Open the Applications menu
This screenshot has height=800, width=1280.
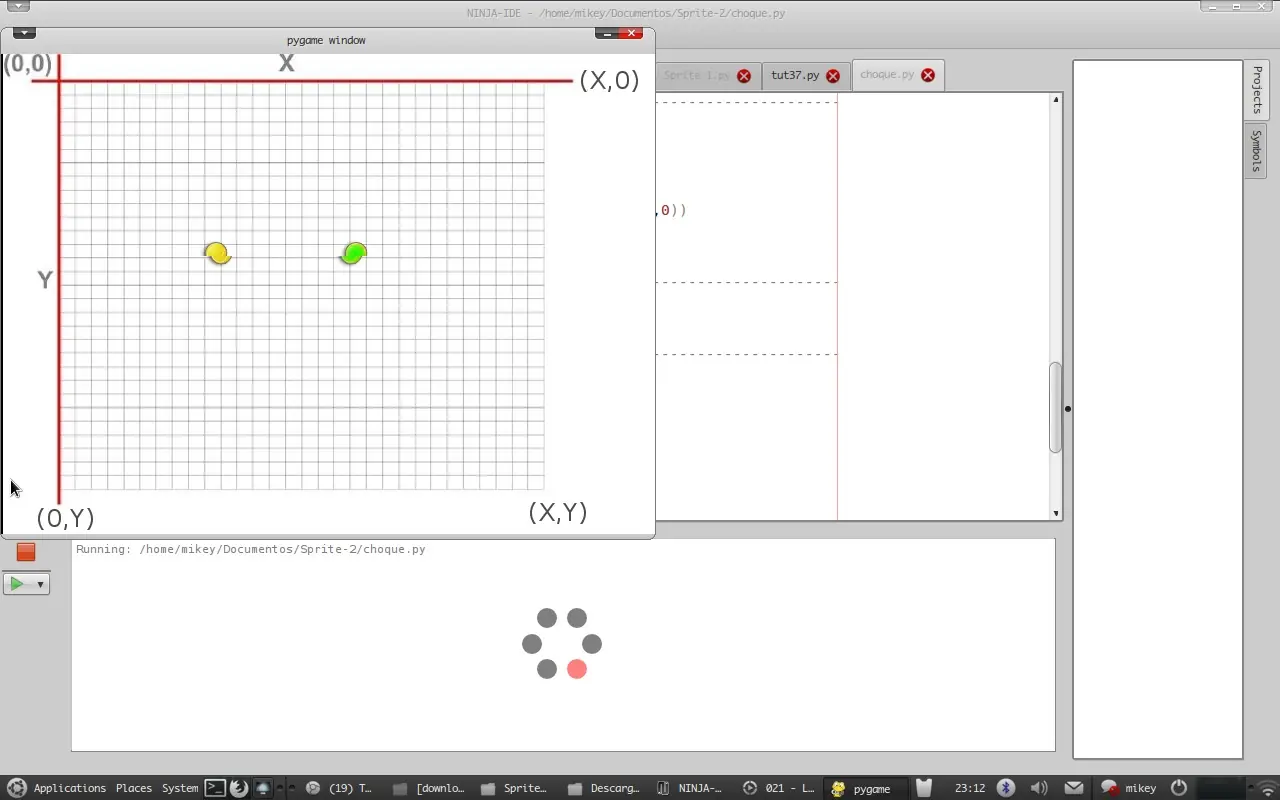(69, 788)
